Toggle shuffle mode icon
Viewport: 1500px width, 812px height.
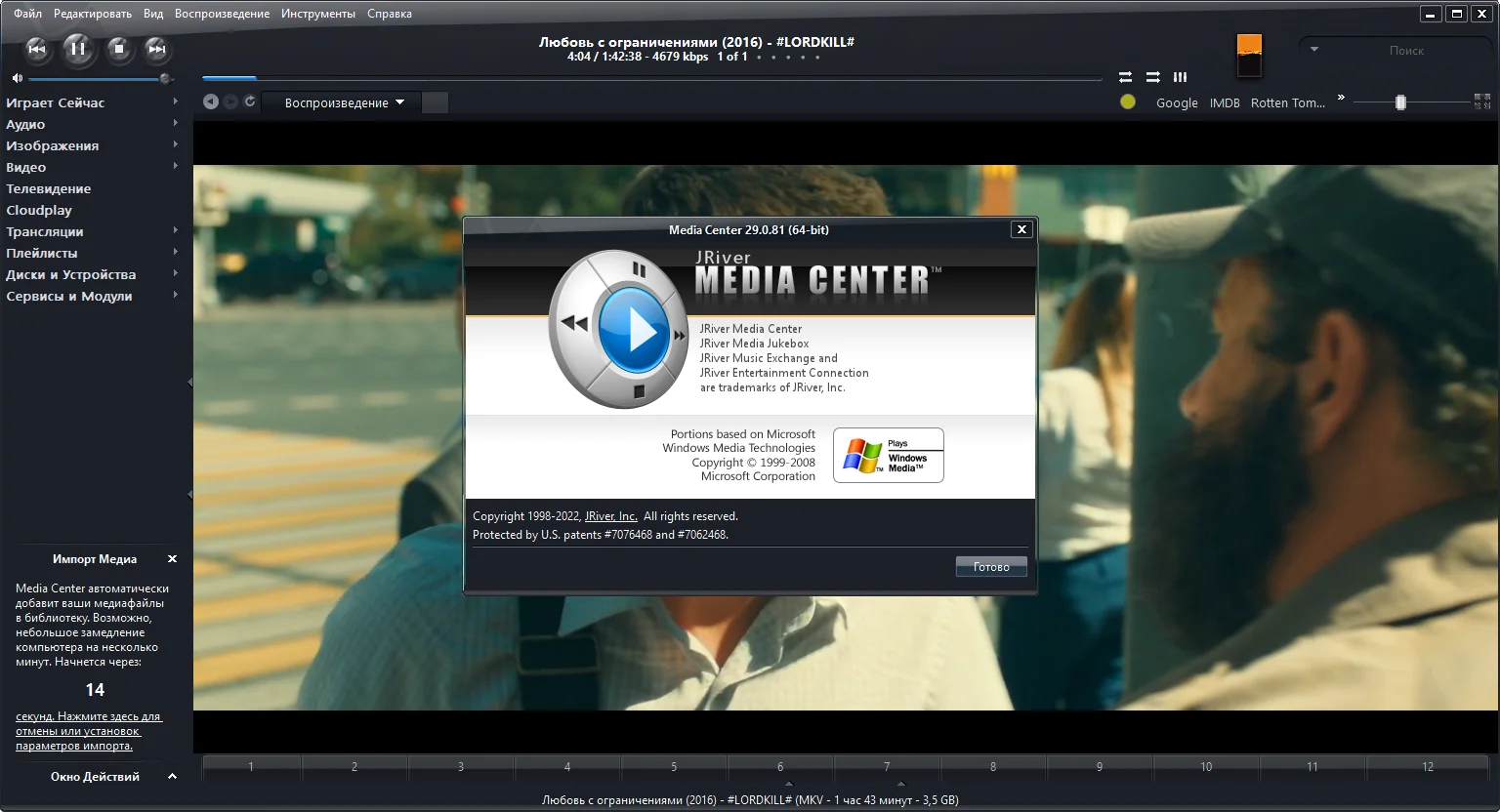[x=1153, y=77]
